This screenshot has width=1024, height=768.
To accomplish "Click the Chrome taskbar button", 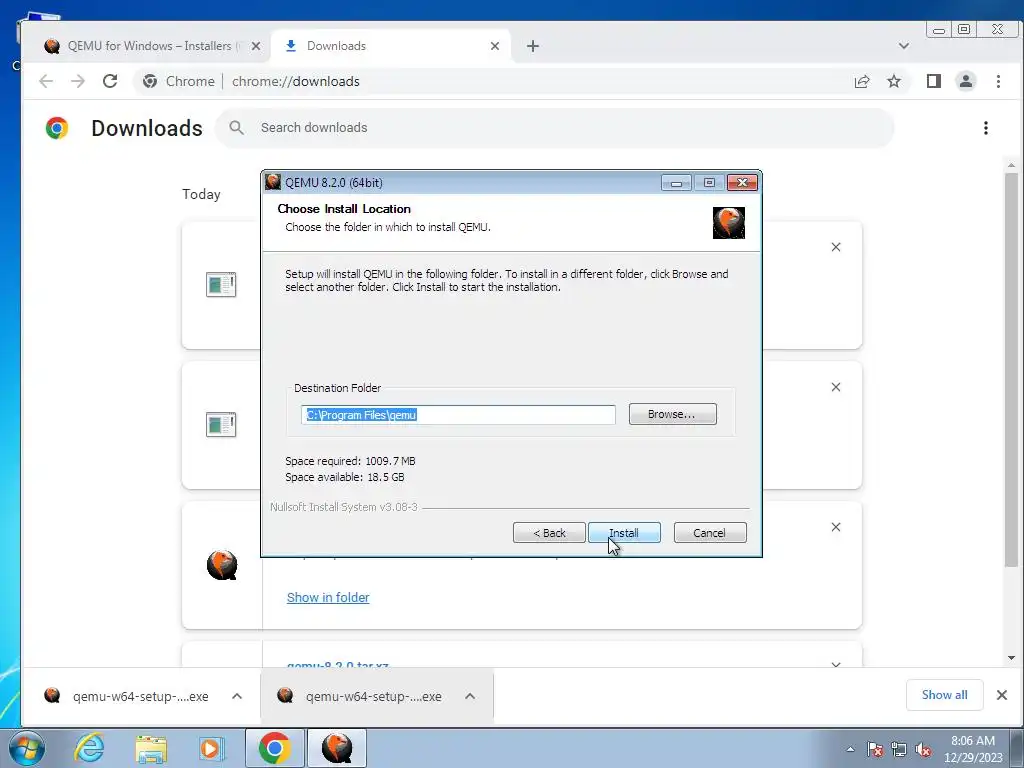I will point(275,748).
